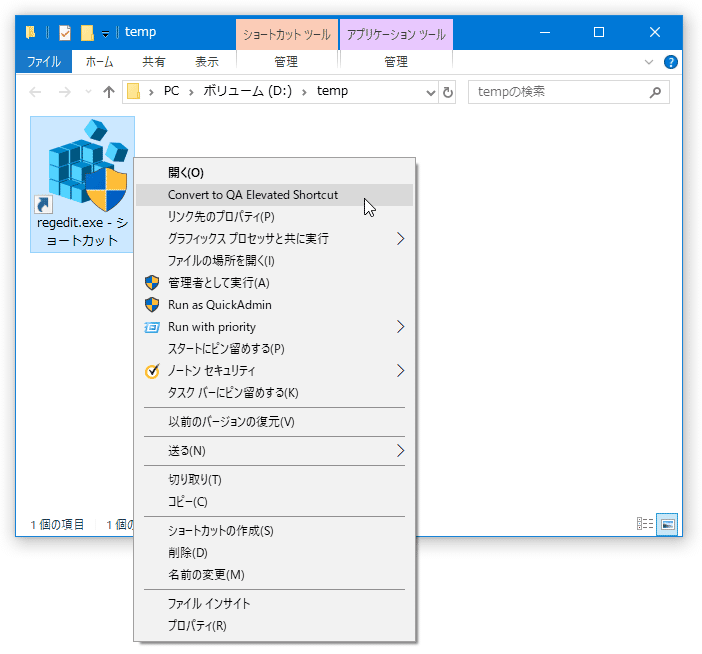
Task: Open 管理 tab under ショートカット ツール
Action: coord(286,62)
